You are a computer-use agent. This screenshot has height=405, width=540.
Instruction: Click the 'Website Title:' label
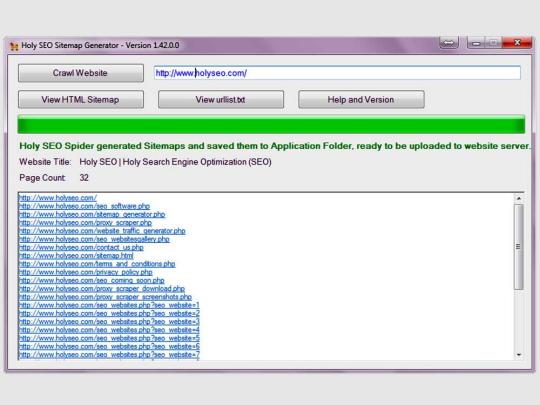pyautogui.click(x=45, y=162)
